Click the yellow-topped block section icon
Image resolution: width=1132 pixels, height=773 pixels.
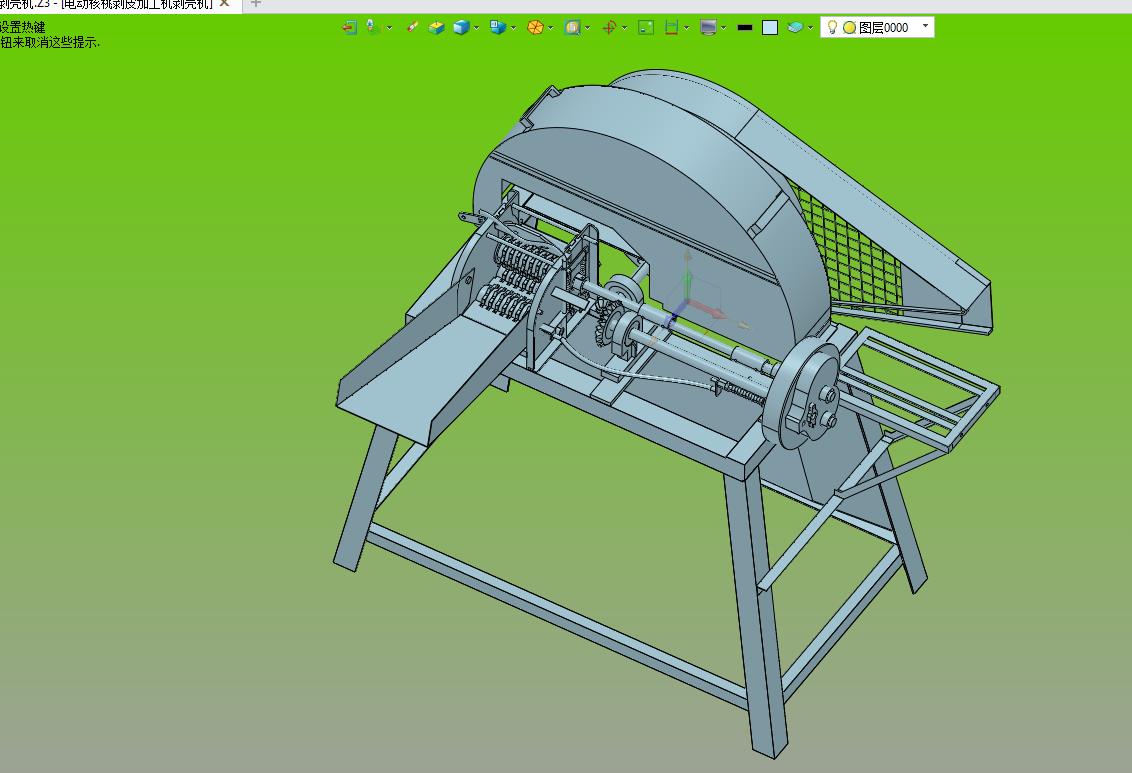tap(436, 27)
